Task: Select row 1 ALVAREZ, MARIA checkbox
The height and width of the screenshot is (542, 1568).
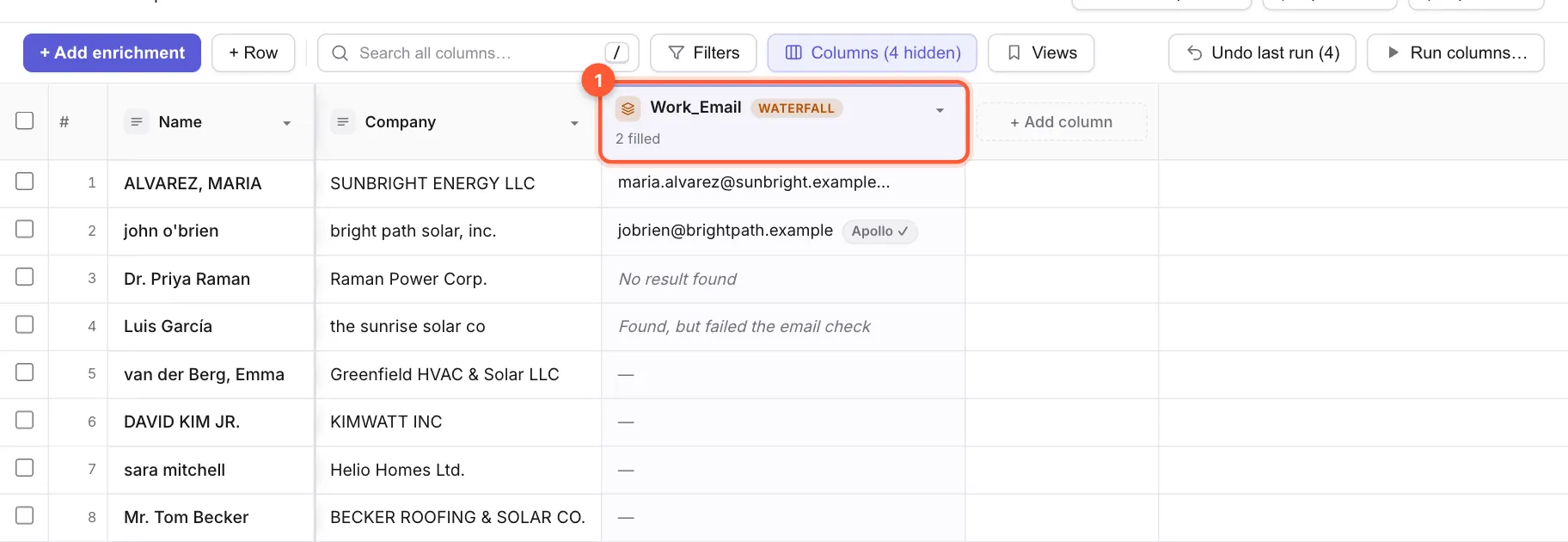Action: click(x=25, y=182)
